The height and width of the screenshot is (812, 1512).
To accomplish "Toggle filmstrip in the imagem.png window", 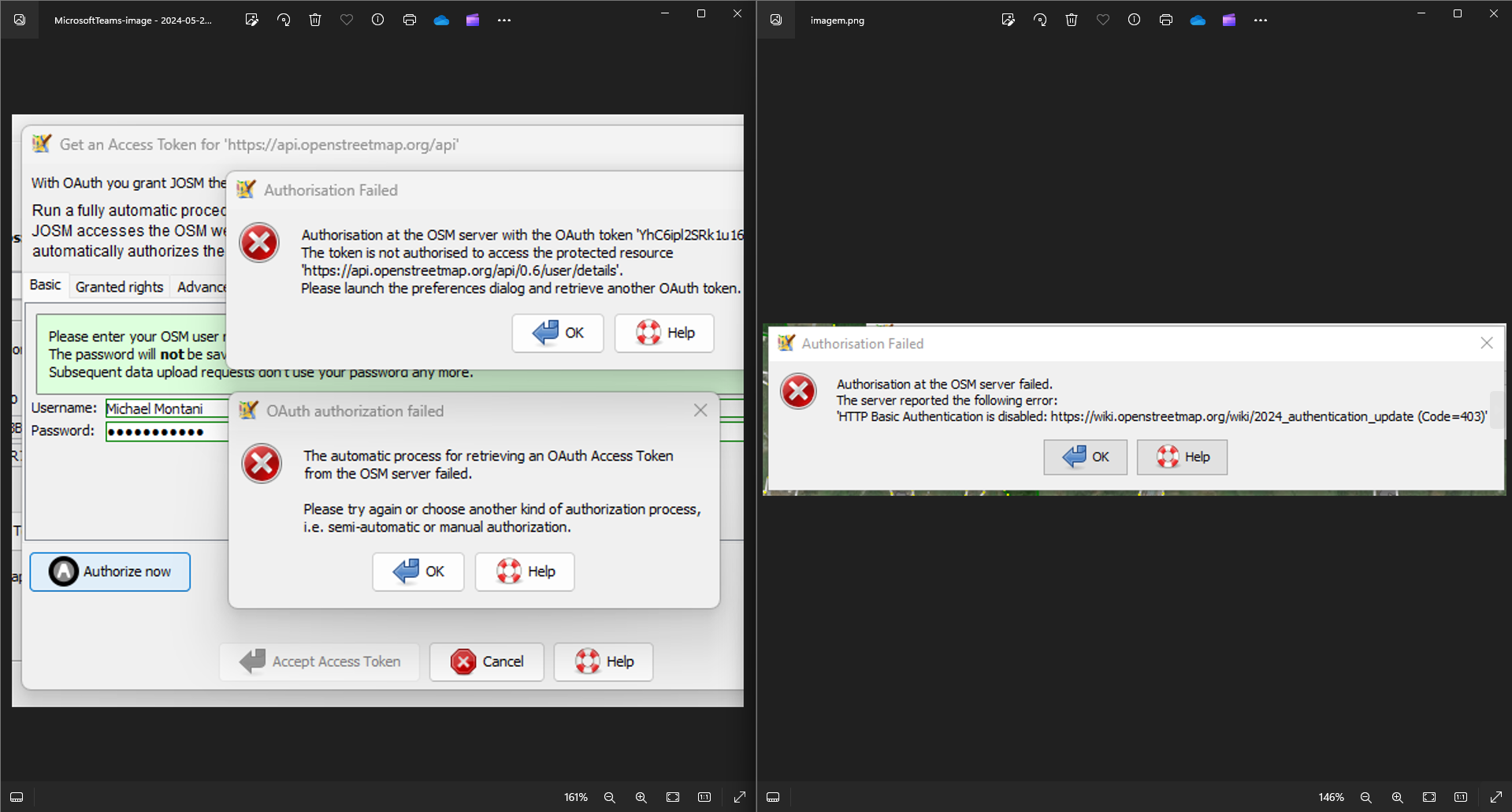I will 773,797.
